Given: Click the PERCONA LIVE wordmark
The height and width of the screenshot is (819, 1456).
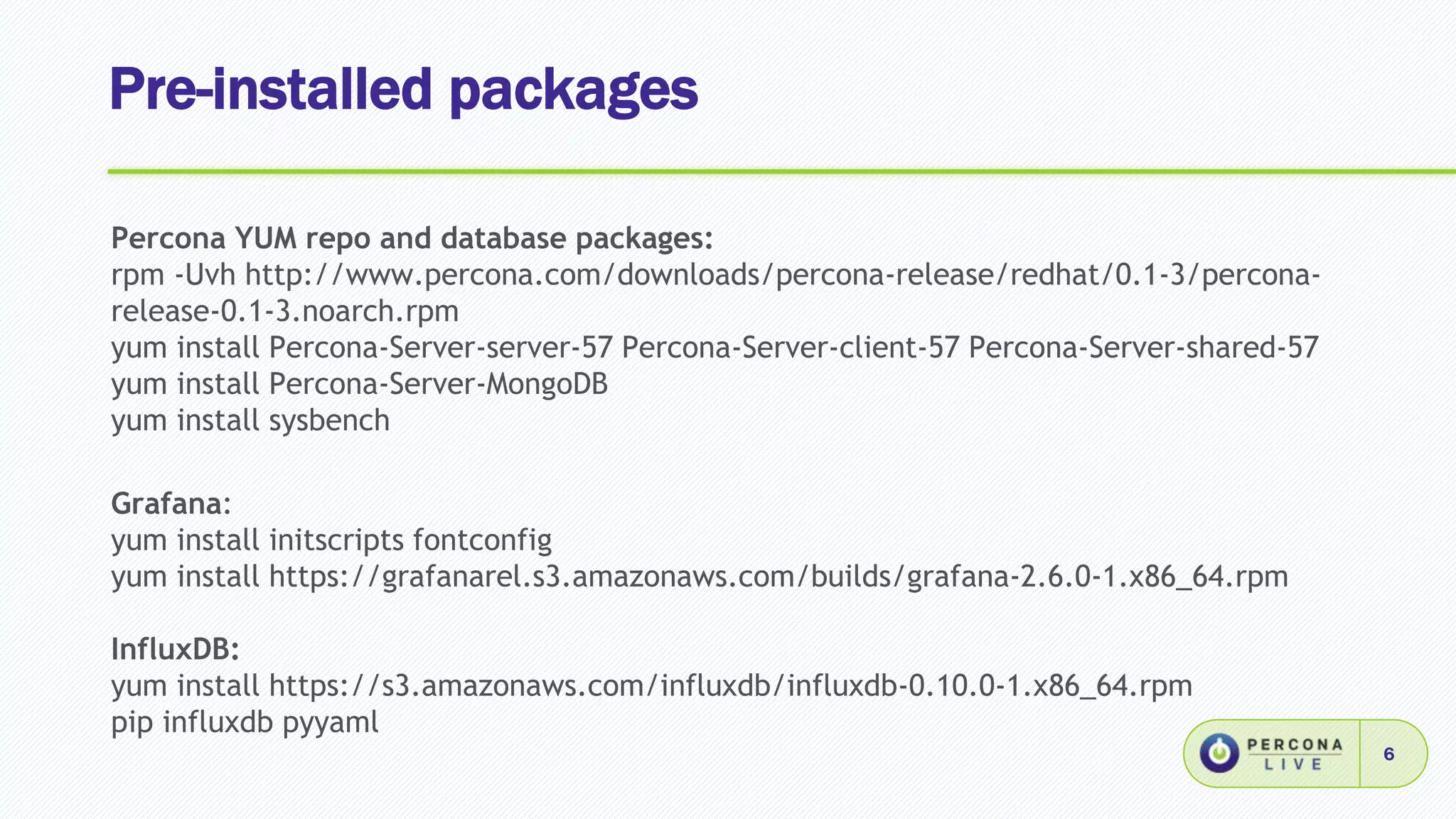Looking at the screenshot, I should (x=1295, y=754).
